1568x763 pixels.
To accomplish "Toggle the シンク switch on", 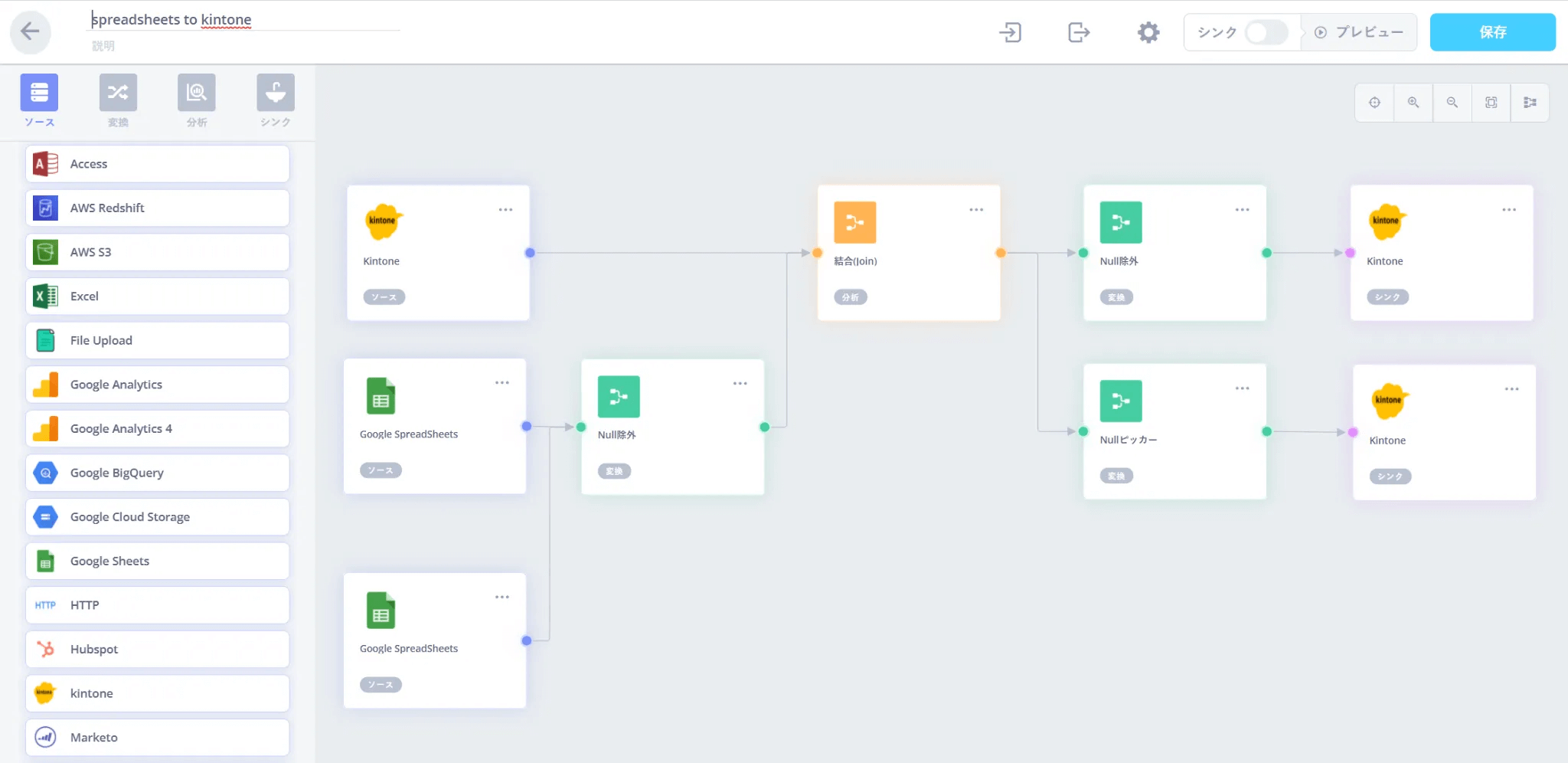I will click(1266, 32).
